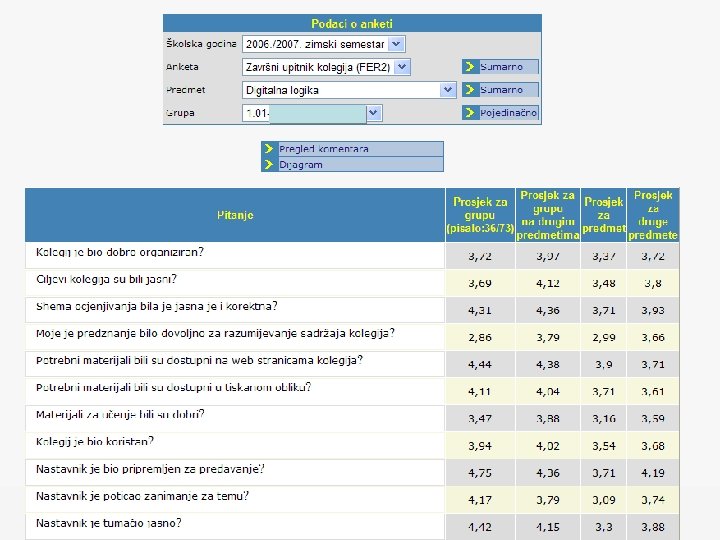This screenshot has height=540, width=720.
Task: Click arrow icon beside Pregled komentara
Action: 269,149
